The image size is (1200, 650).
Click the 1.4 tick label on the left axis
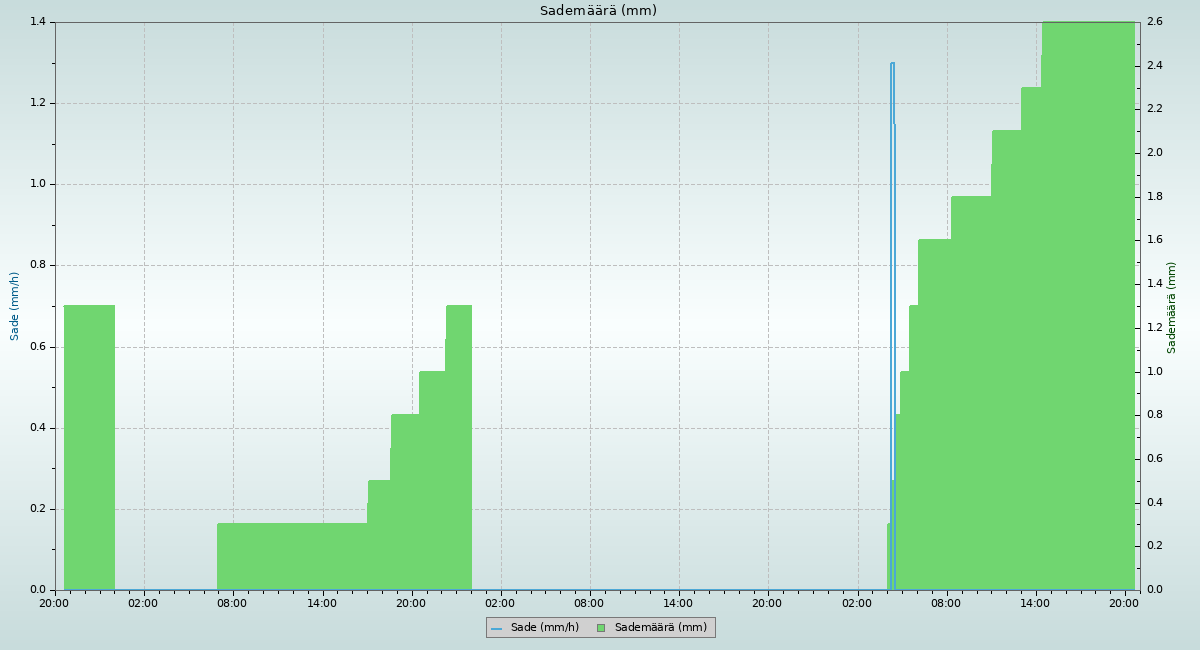[x=39, y=22]
